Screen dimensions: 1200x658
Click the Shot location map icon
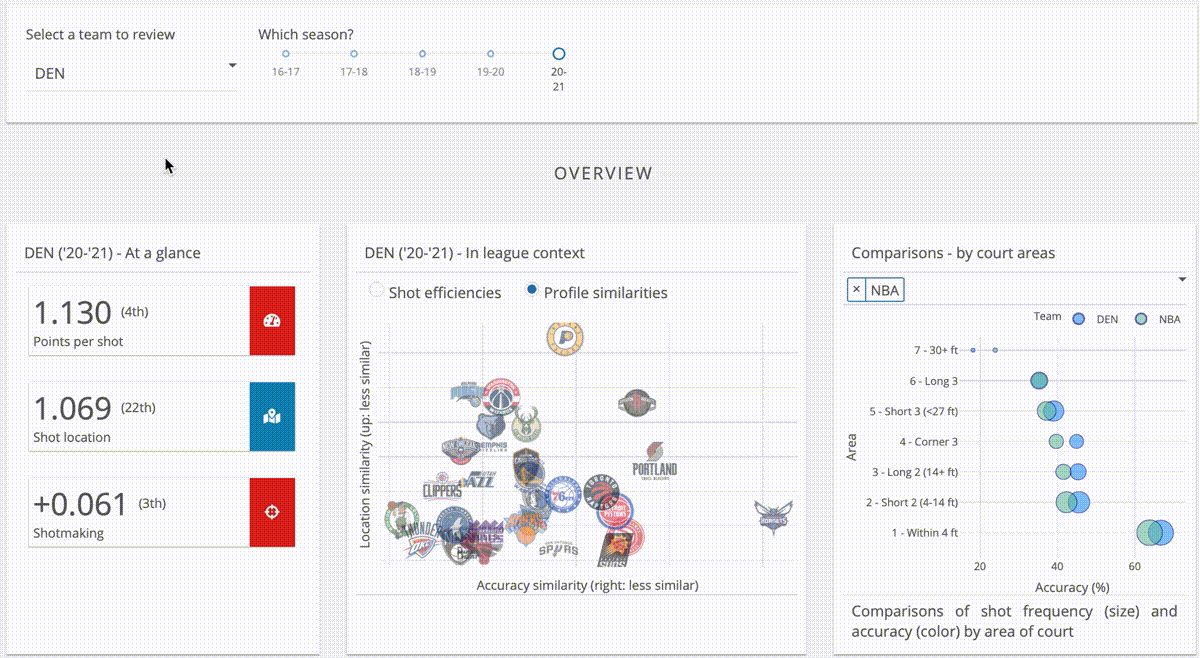(272, 417)
